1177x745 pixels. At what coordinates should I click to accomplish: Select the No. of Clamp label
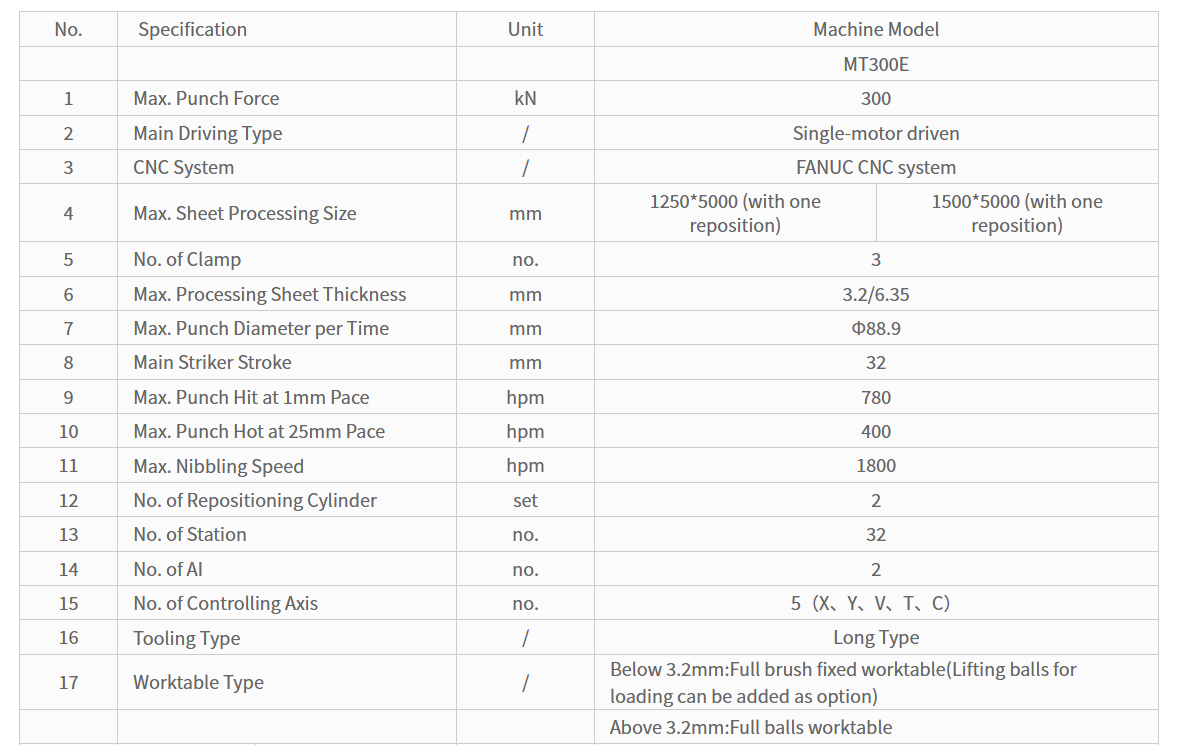(187, 259)
